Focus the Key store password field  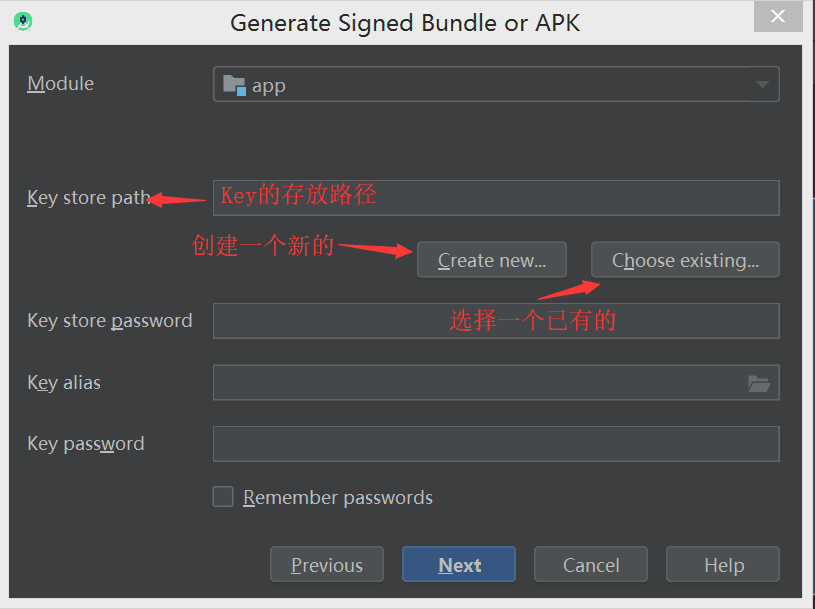coord(496,321)
